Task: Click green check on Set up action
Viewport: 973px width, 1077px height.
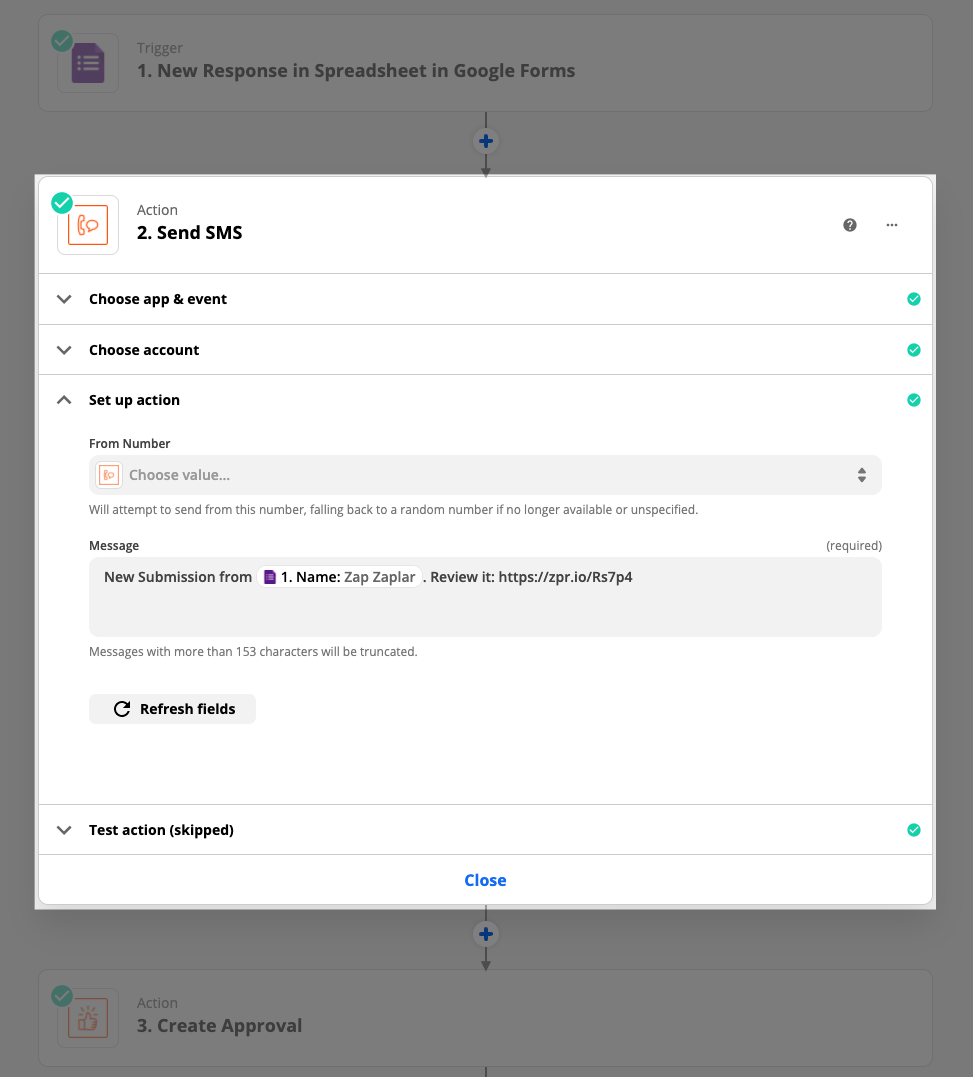Action: (913, 400)
